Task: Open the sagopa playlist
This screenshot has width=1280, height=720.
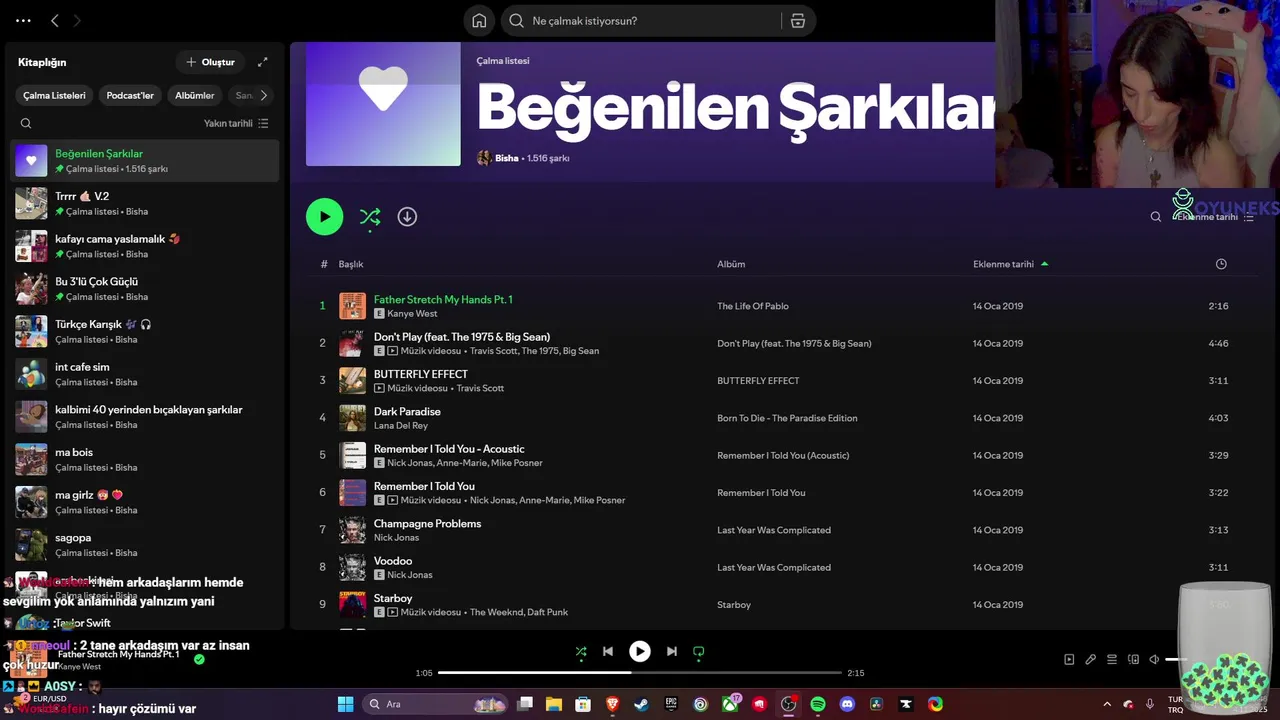Action: pos(145,545)
